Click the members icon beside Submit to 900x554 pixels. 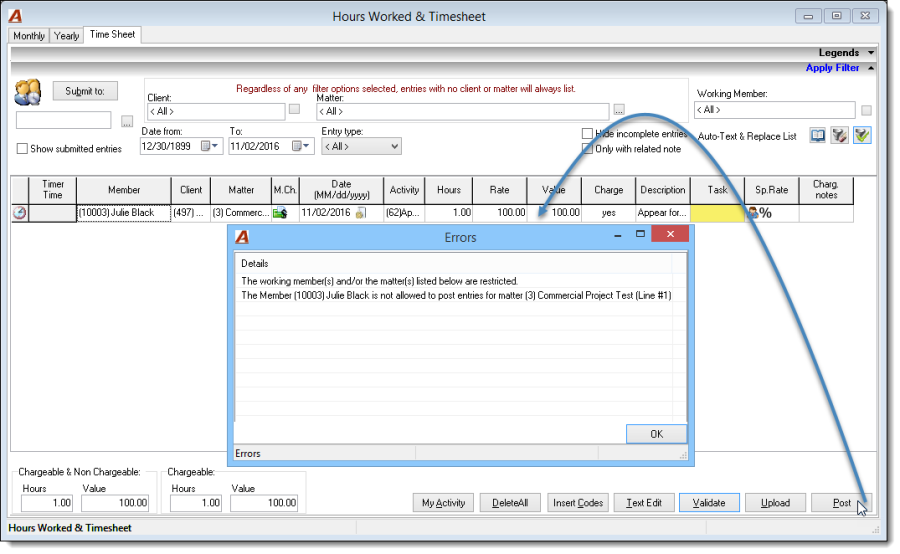28,92
